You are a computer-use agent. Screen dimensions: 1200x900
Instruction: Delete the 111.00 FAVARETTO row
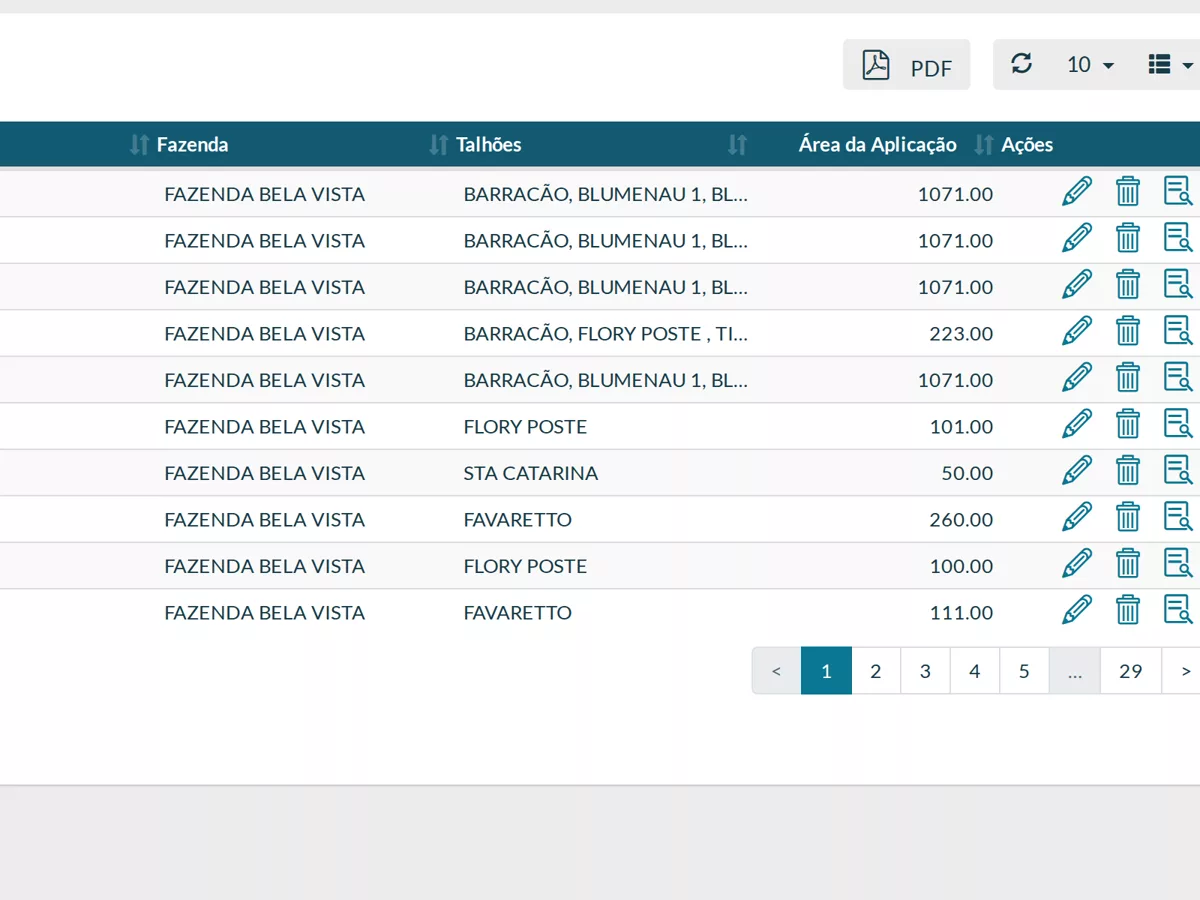click(x=1128, y=610)
